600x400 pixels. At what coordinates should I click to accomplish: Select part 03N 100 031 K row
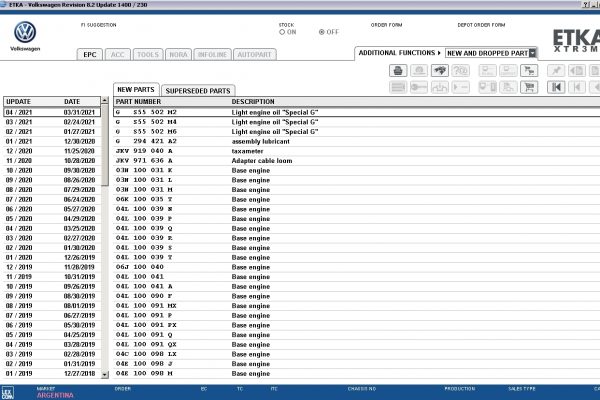[x=356, y=170]
